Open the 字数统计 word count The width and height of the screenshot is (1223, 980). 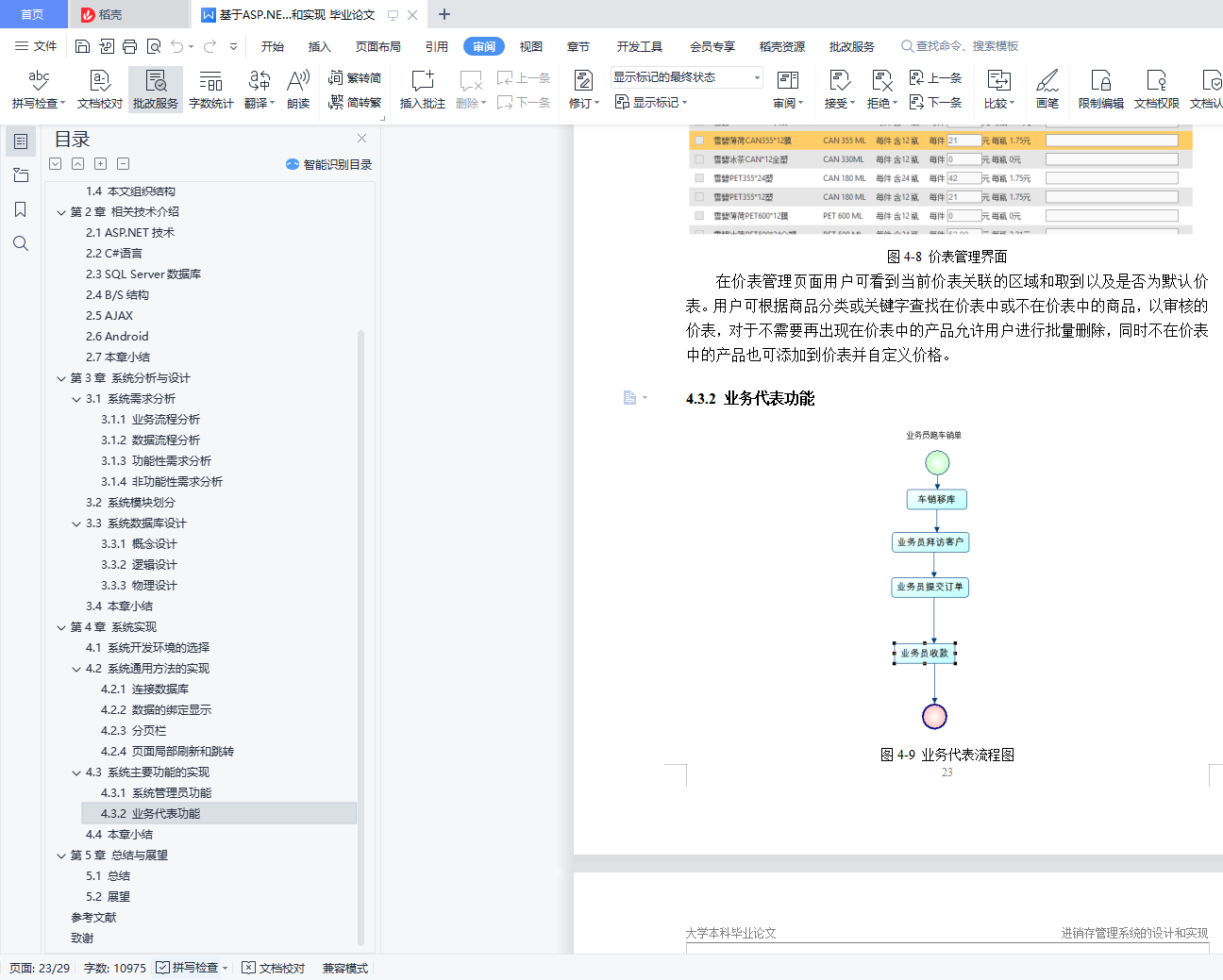(x=211, y=90)
